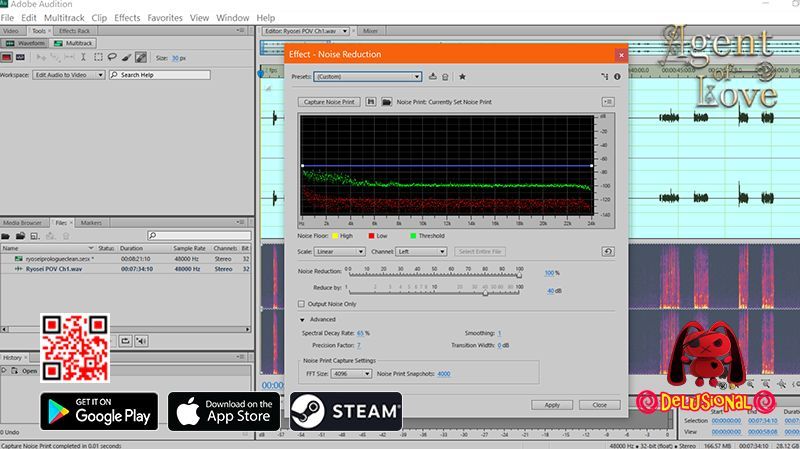Delete preset trash icon in Noise Reduction
Image resolution: width=800 pixels, height=449 pixels.
click(445, 77)
